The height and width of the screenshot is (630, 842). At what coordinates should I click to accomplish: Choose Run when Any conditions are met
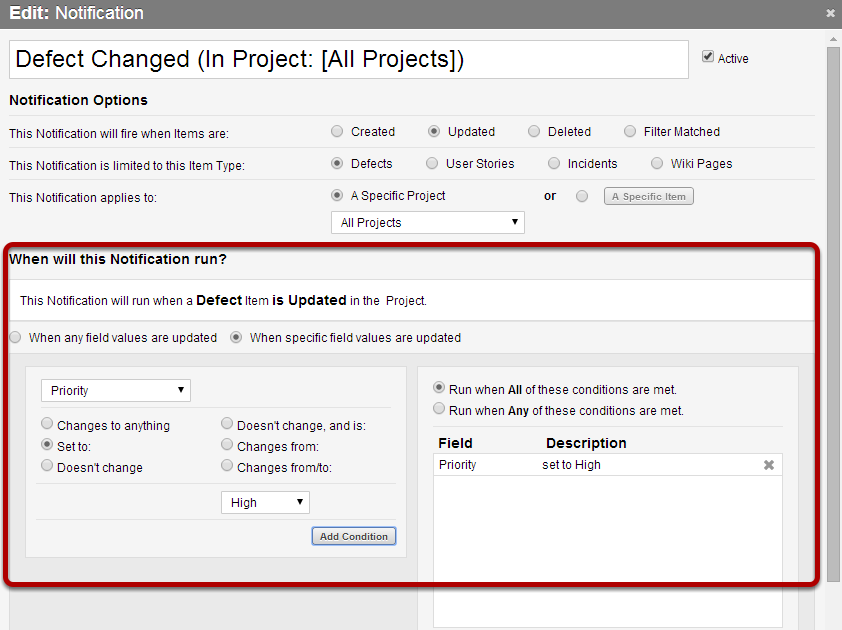coord(439,409)
